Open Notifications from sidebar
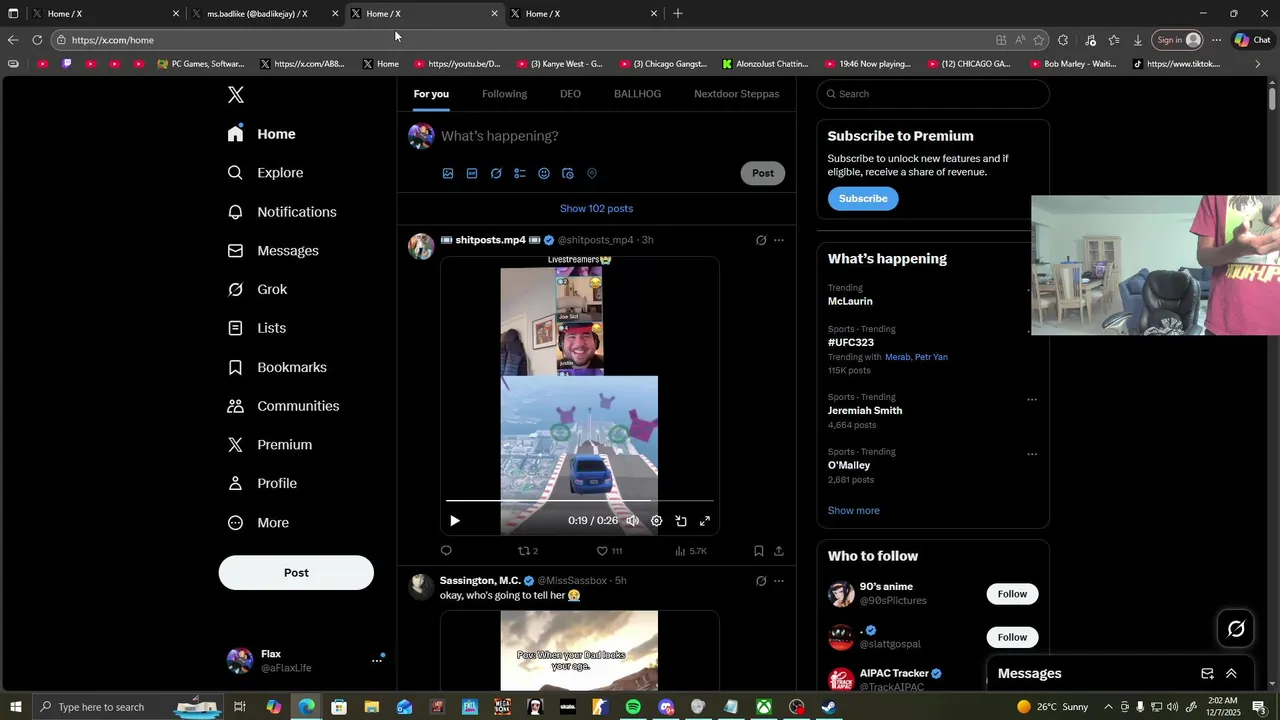The width and height of the screenshot is (1280, 720). pos(282,212)
